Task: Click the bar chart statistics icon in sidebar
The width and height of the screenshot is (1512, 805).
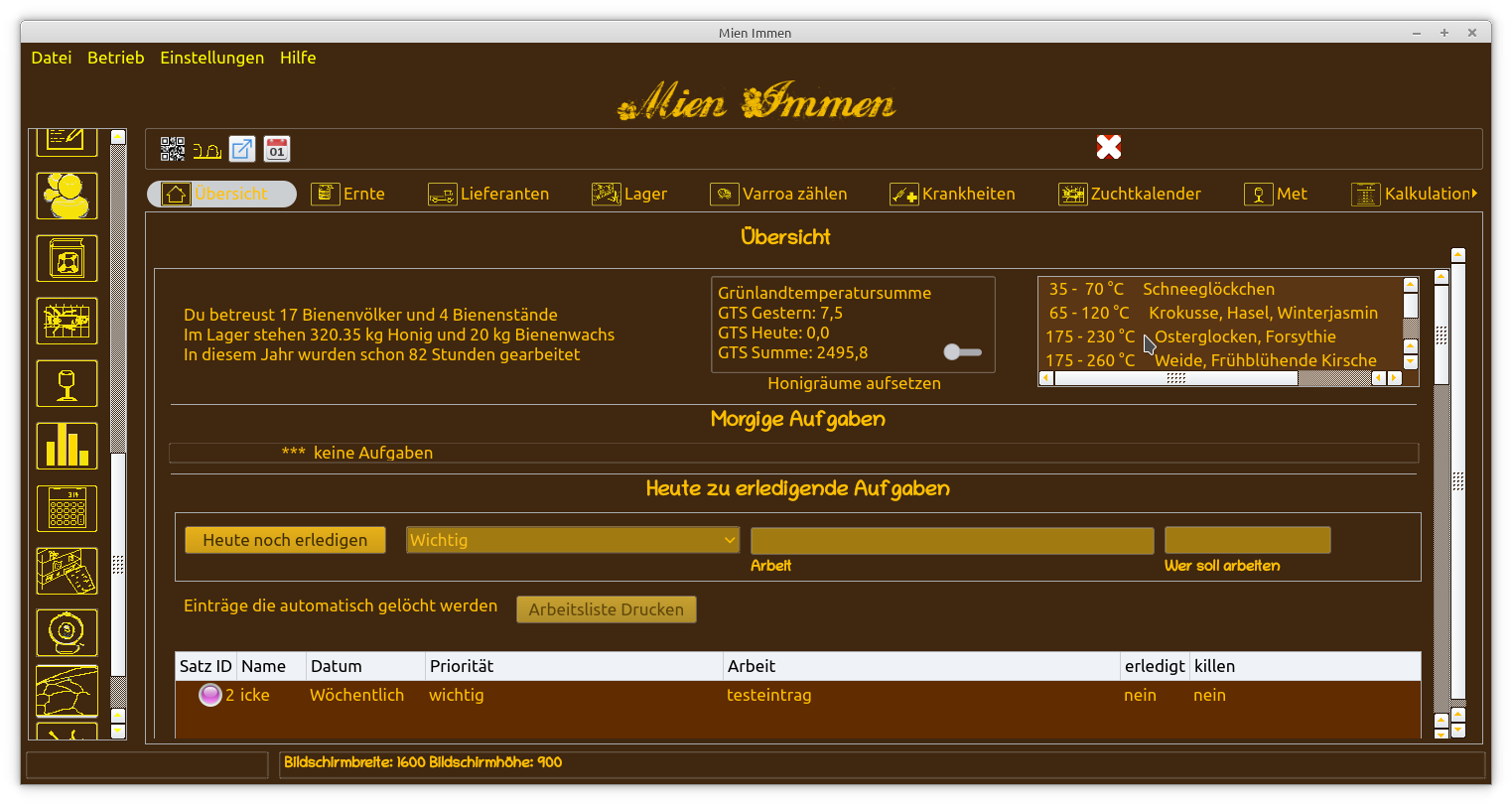Action: (x=66, y=445)
